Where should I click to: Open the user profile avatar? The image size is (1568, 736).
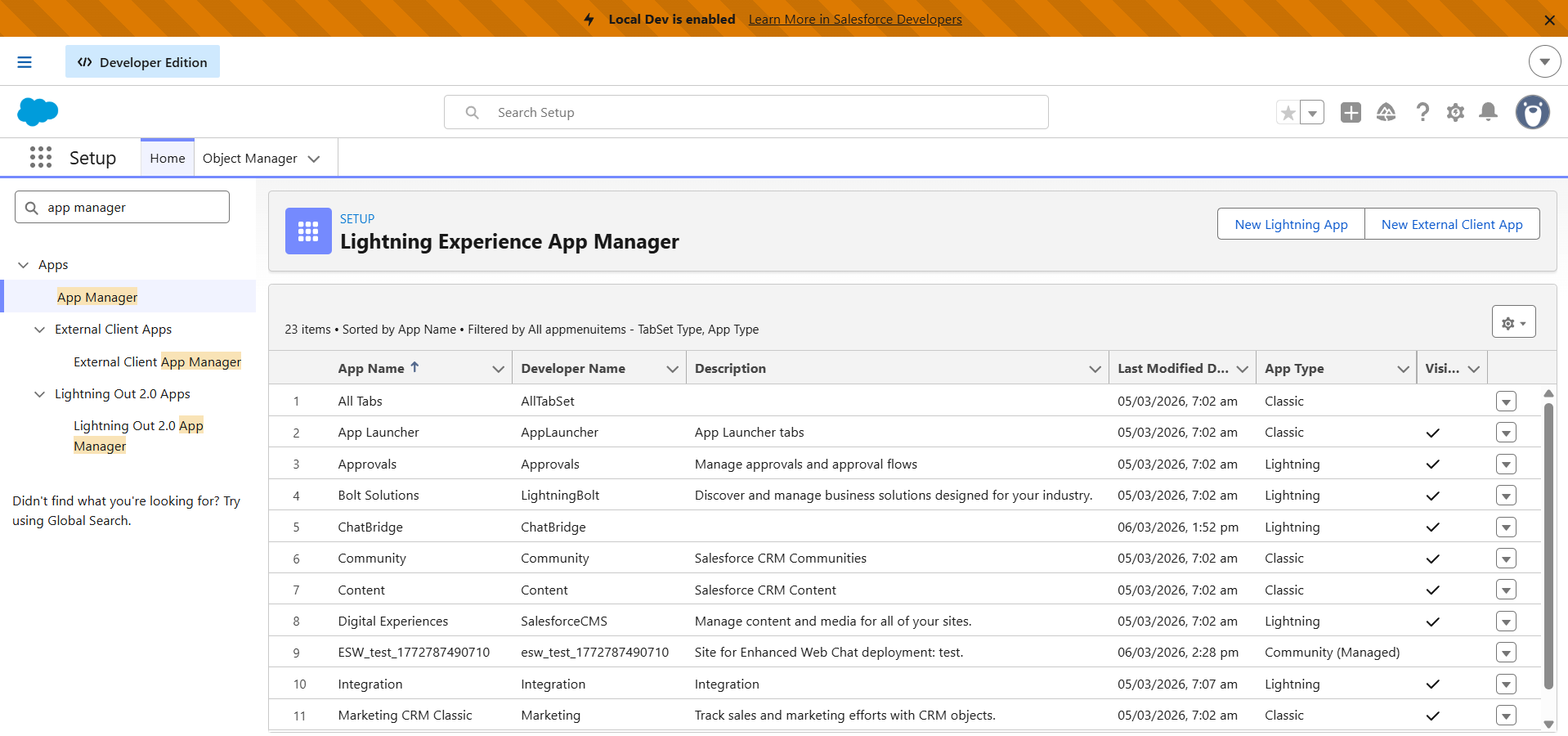tap(1533, 112)
